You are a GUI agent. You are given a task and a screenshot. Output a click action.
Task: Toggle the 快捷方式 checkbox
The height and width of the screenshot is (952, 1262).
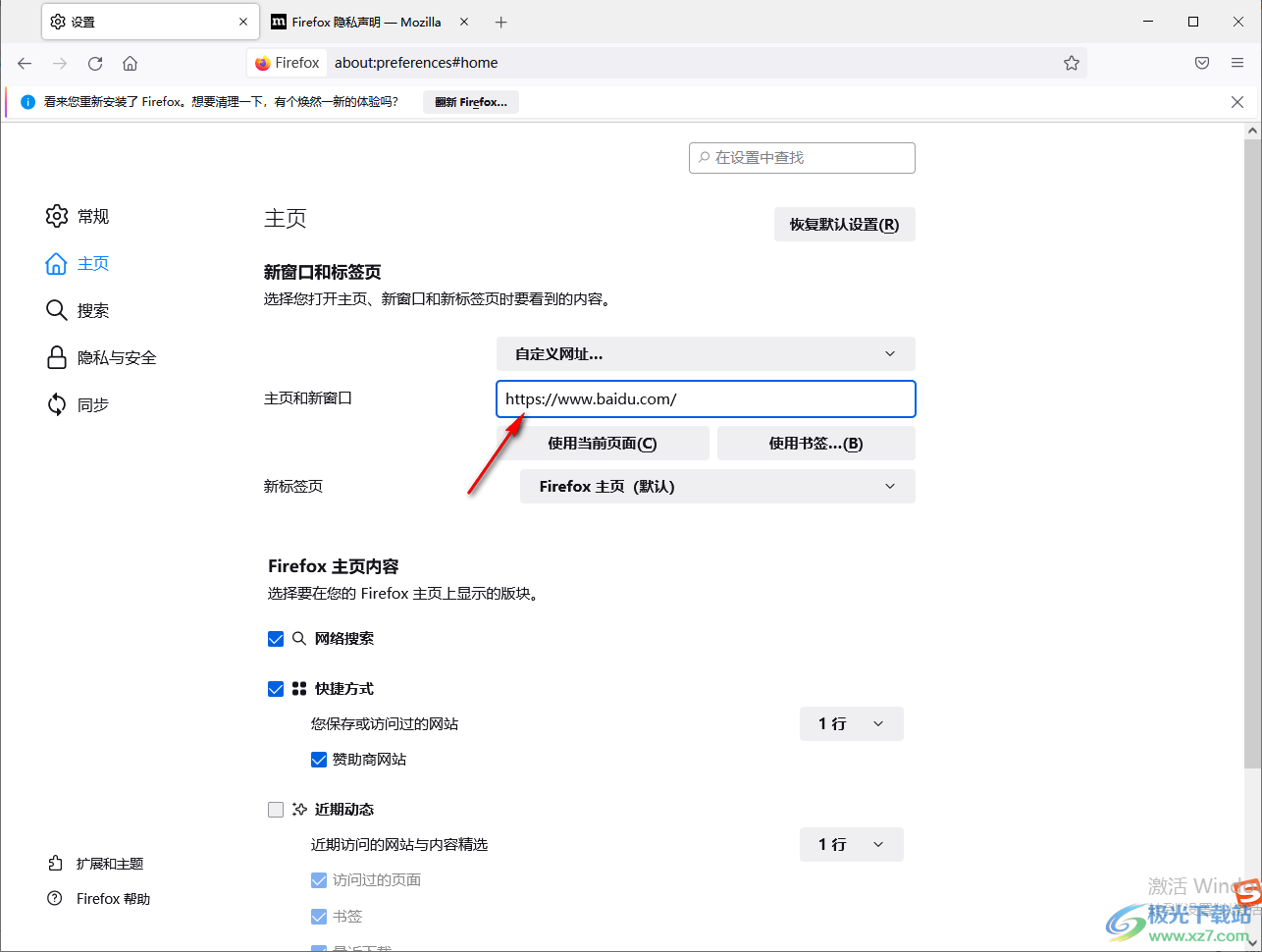[276, 689]
